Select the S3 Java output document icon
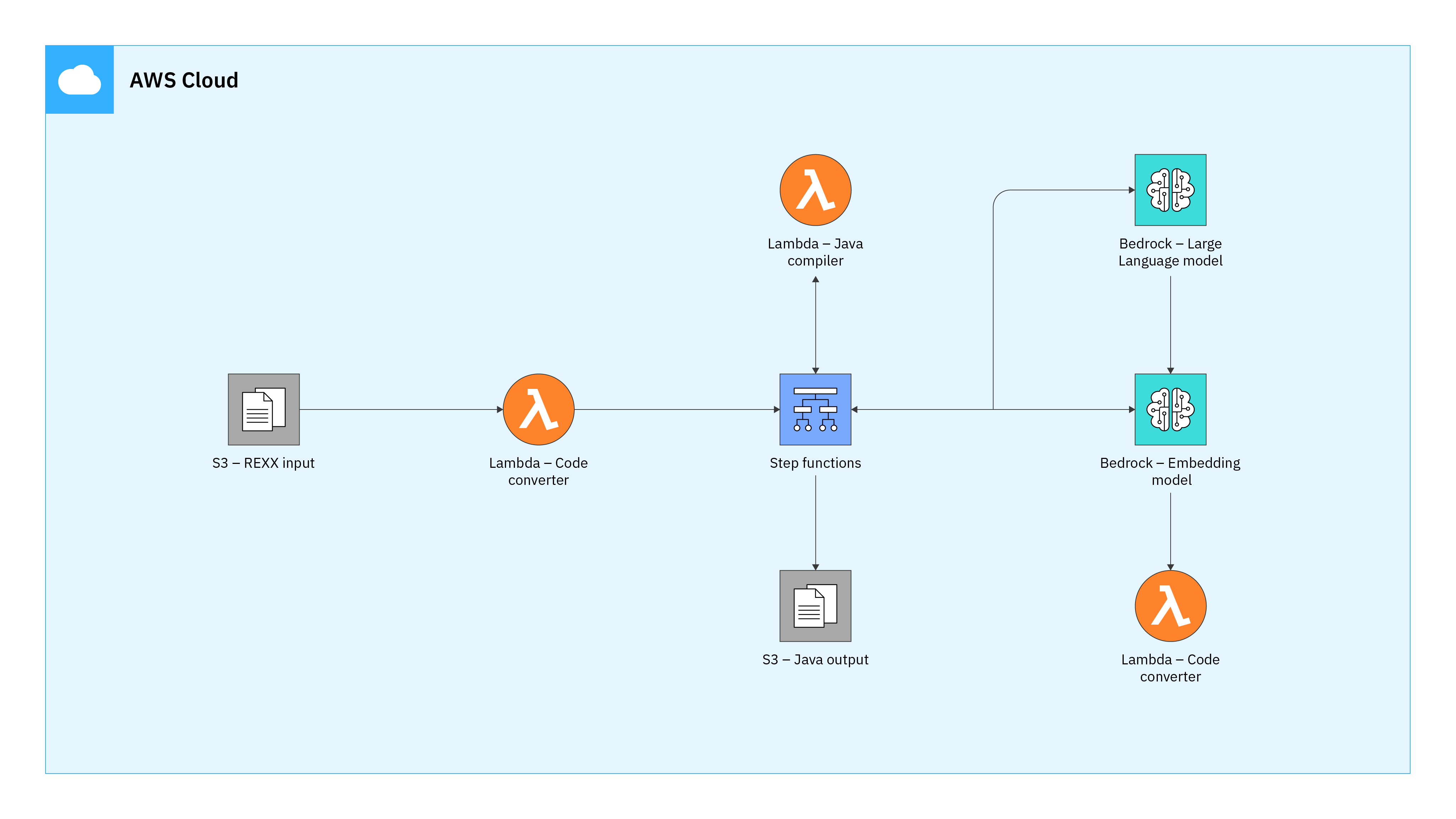 815,606
